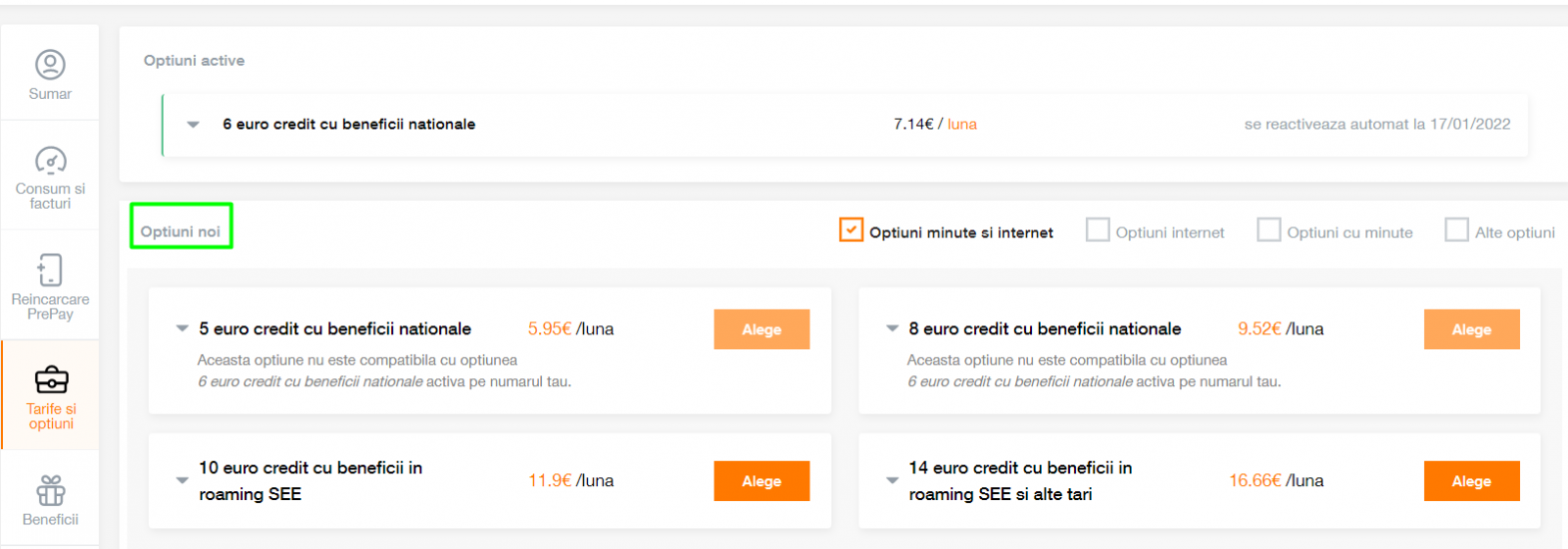Expand 5 euro credit cu beneficii nationale

click(182, 328)
